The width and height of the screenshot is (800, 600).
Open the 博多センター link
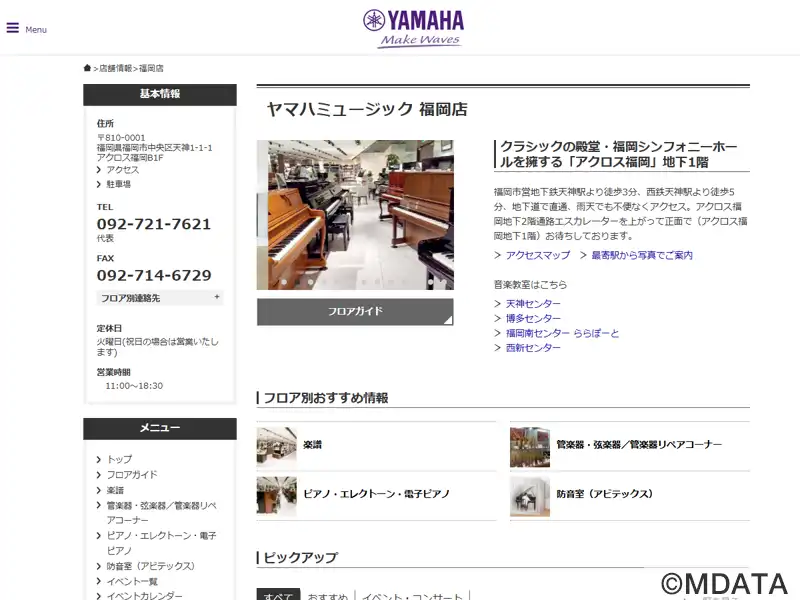pos(533,318)
